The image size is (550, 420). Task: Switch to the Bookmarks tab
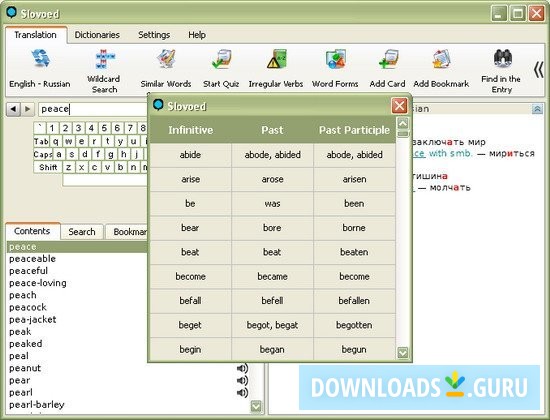click(127, 232)
